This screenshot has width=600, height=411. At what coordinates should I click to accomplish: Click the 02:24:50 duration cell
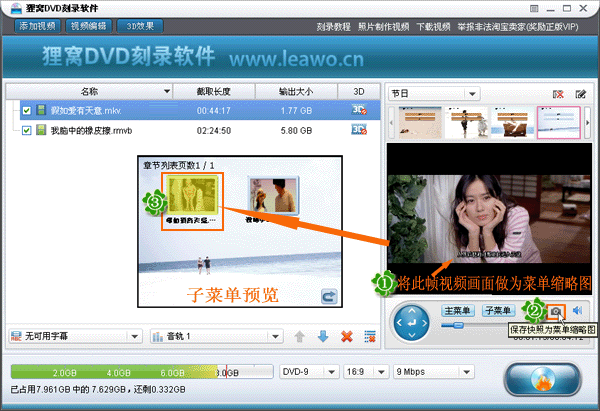coord(214,130)
